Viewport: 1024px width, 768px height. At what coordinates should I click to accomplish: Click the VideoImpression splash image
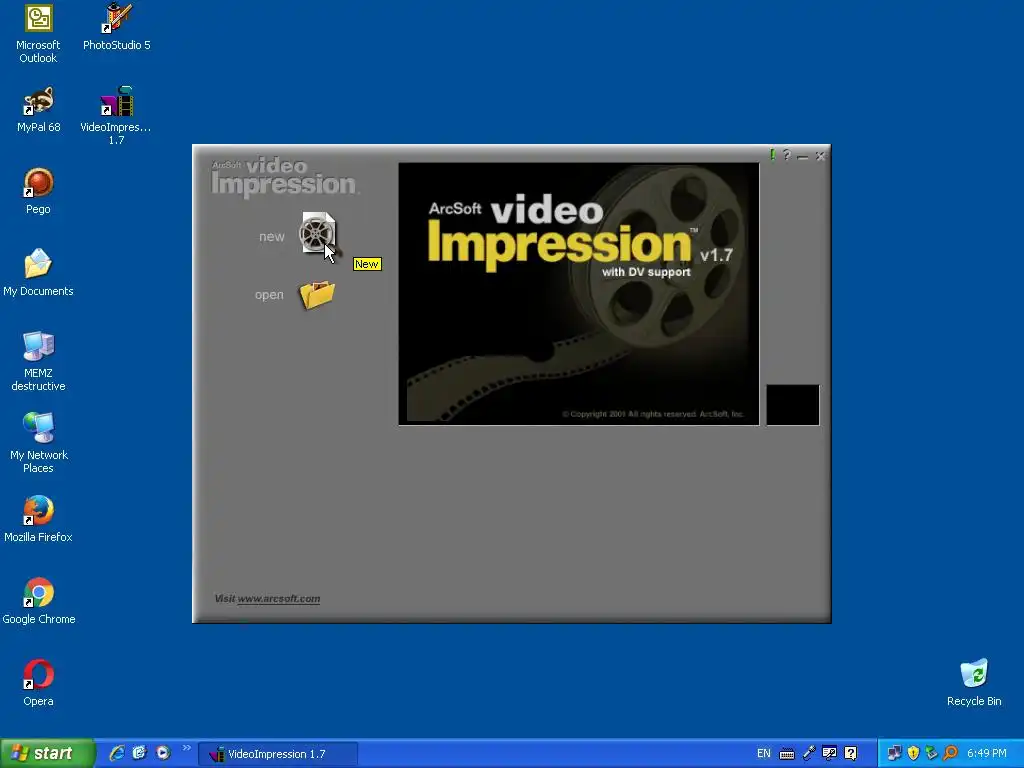[579, 294]
